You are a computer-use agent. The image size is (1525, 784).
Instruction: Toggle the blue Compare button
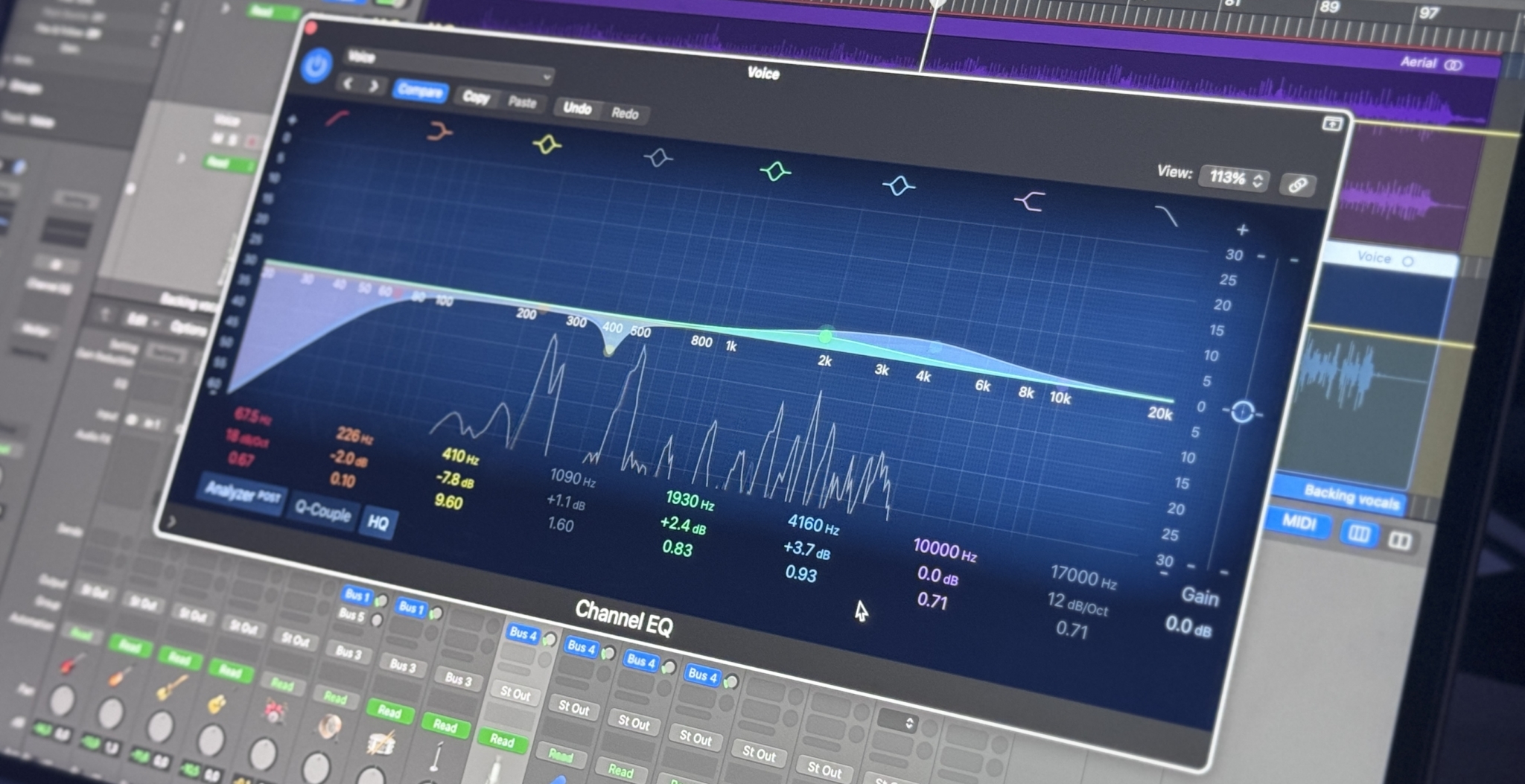tap(420, 91)
